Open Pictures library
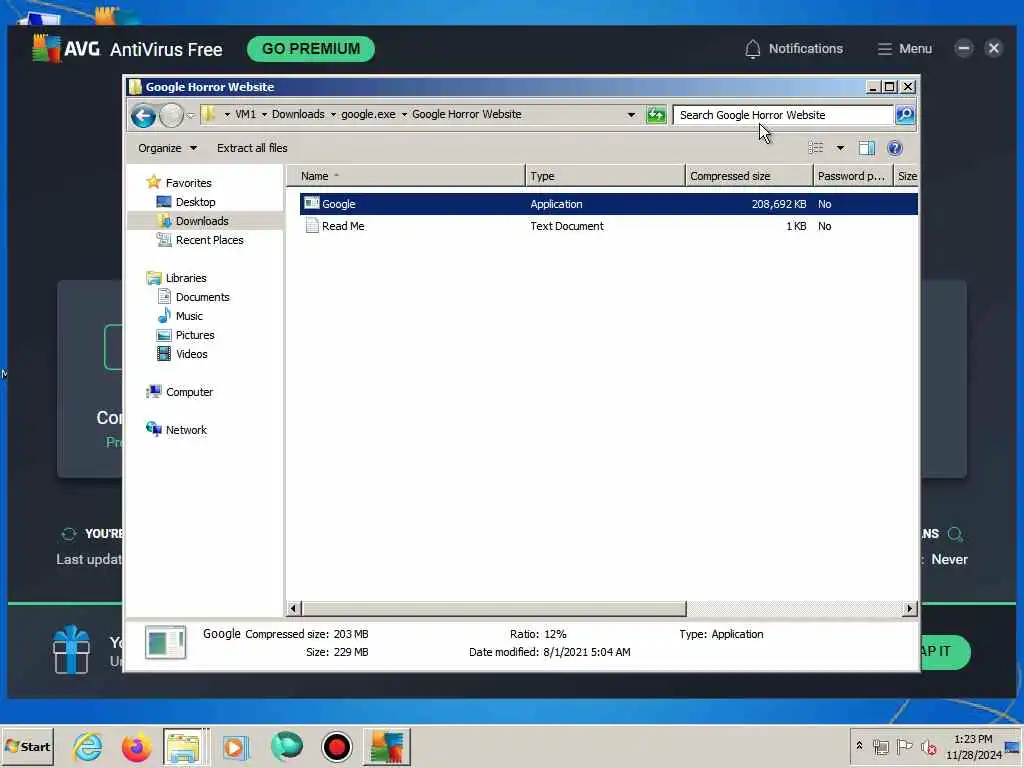 [195, 334]
